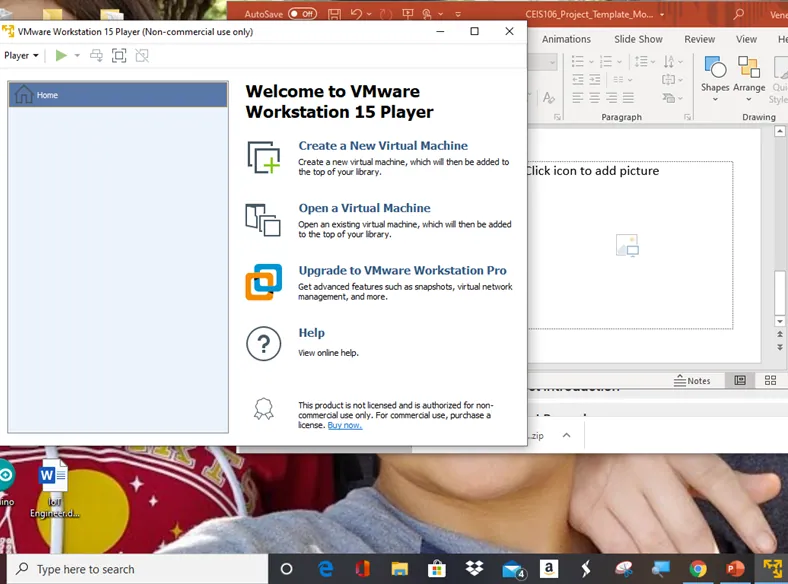Click Notes button in PowerPoint status bar
Image resolution: width=788 pixels, height=584 pixels.
692,380
